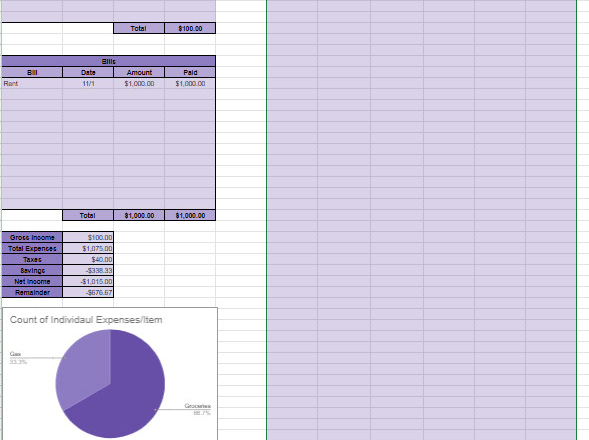Click the Gross Income label

(x=32, y=237)
